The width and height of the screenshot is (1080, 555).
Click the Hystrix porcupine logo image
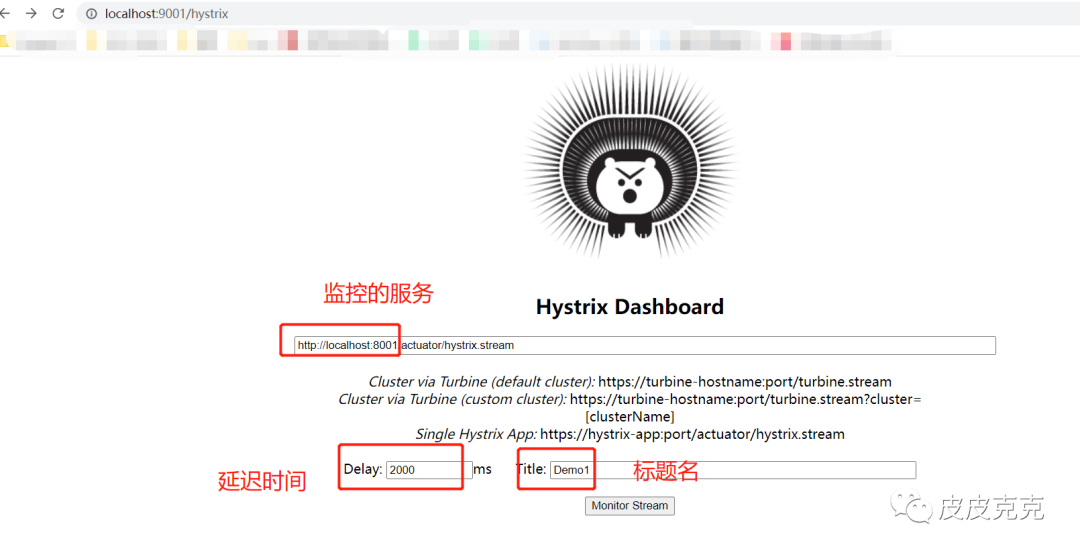click(630, 162)
